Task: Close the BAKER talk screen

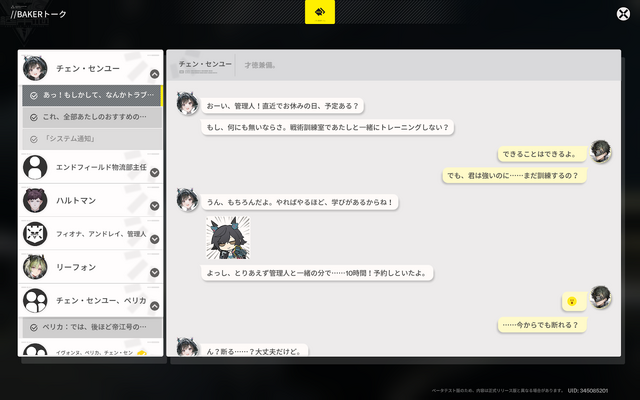Action: click(x=623, y=14)
